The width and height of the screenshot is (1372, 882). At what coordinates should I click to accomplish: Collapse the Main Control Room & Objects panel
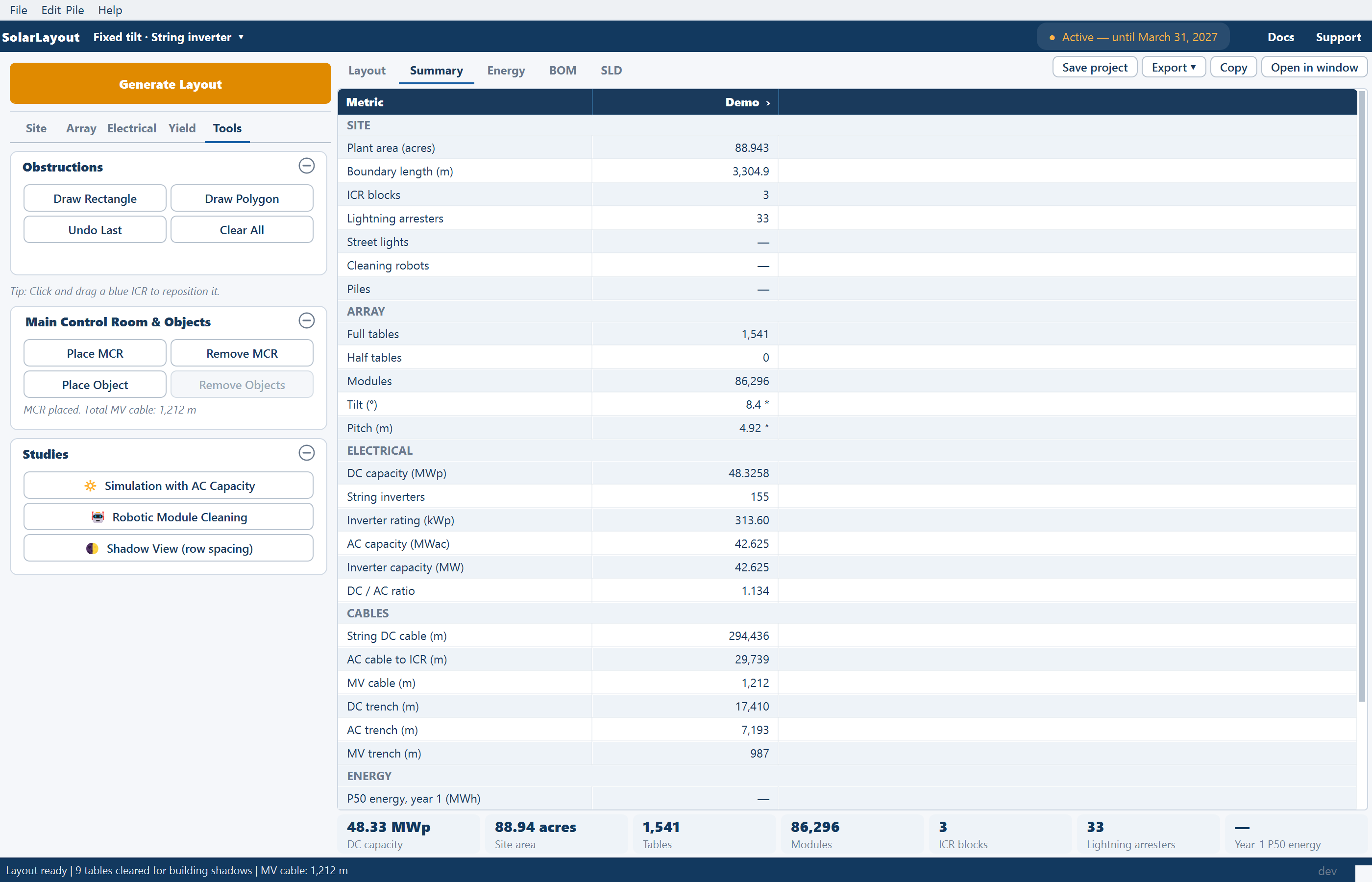pos(306,321)
